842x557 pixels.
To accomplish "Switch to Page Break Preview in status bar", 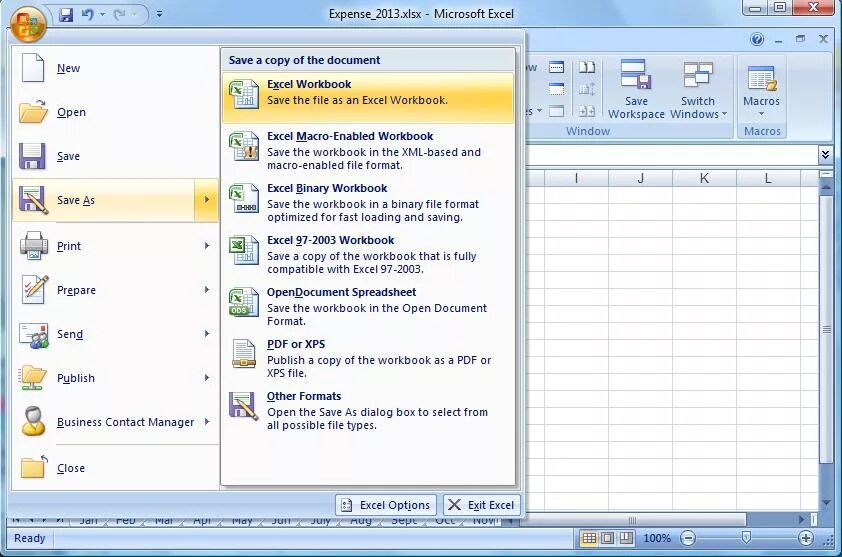I will 626,538.
